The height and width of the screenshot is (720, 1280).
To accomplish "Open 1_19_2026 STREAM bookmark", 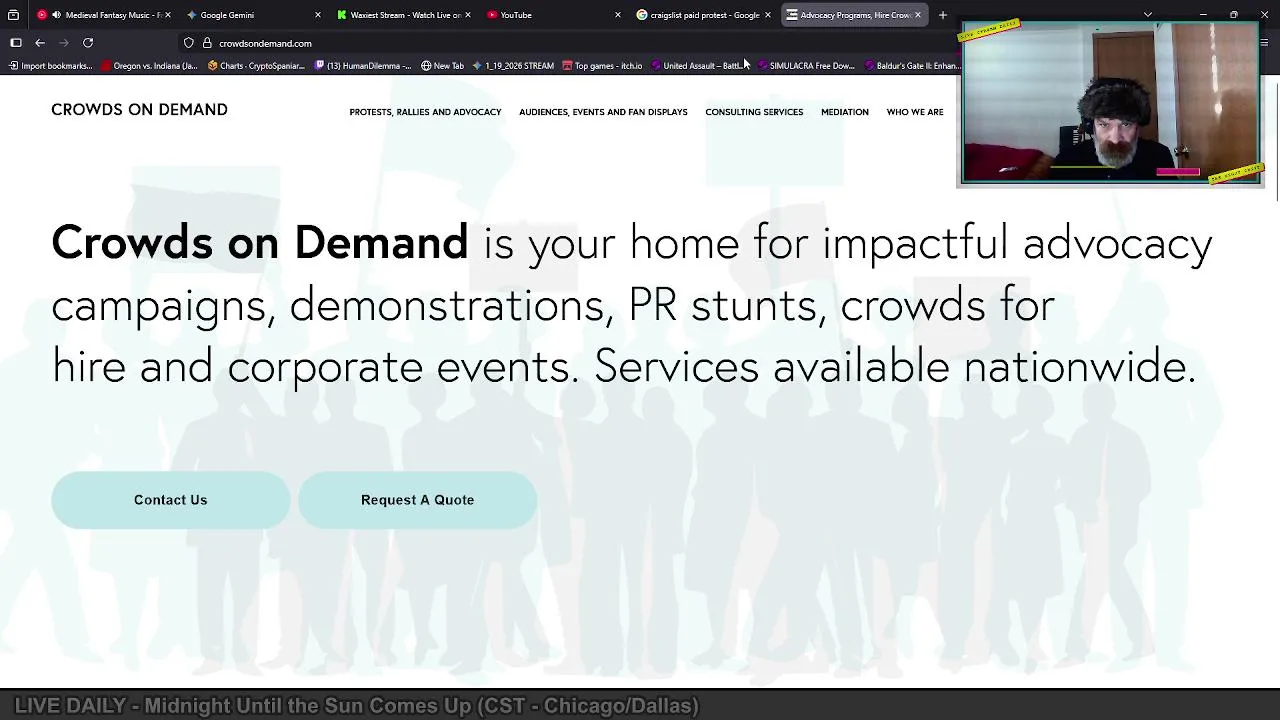I will point(513,66).
